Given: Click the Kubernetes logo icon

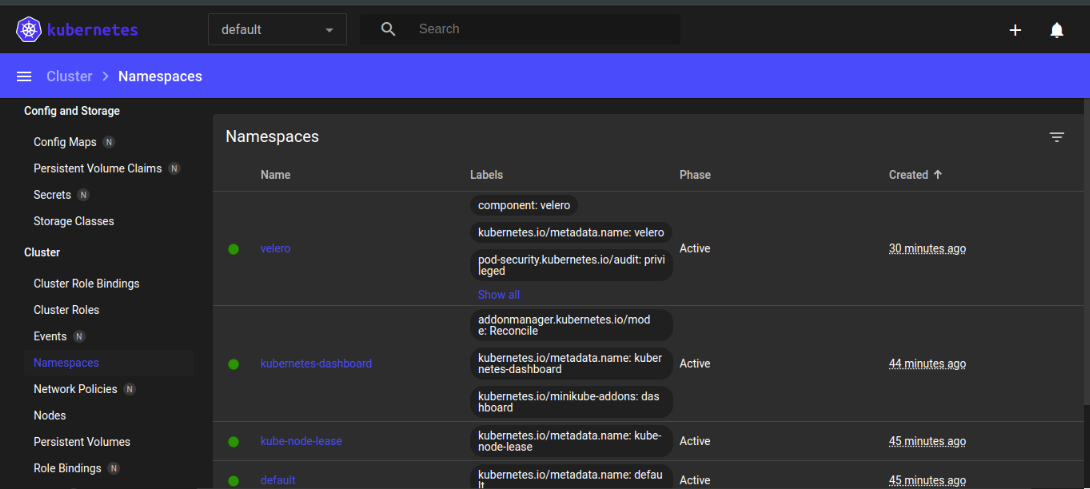Looking at the screenshot, I should (29, 30).
